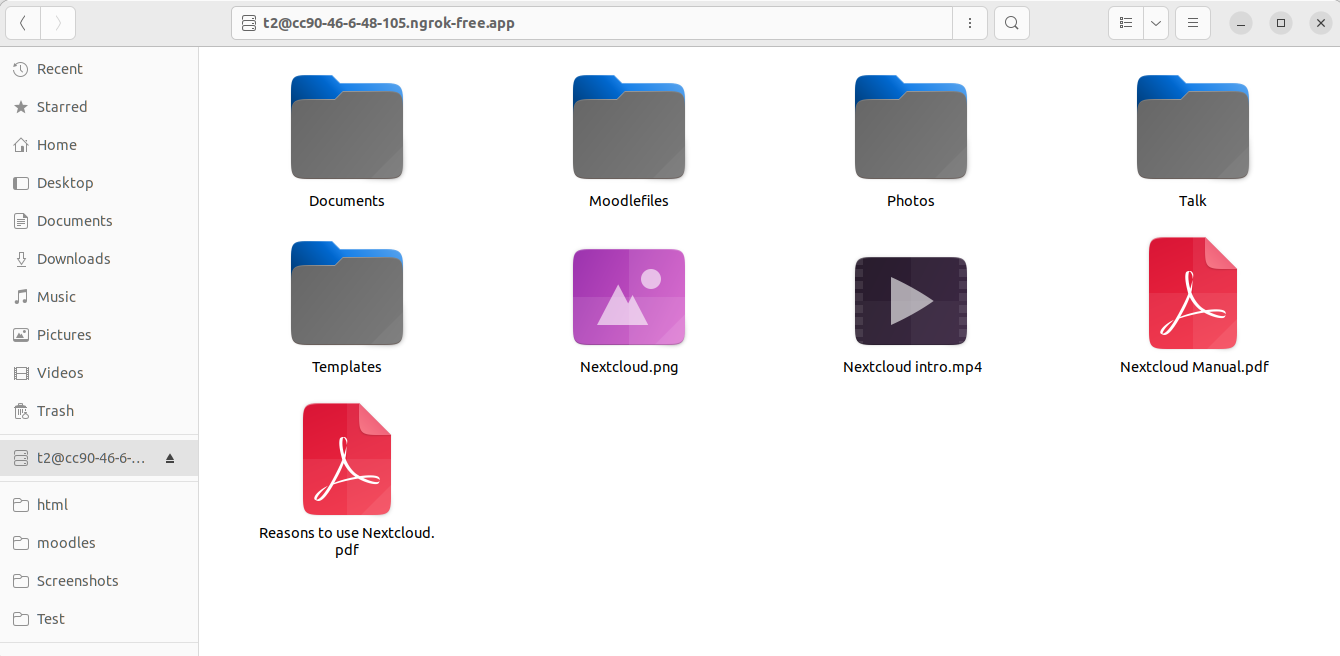The image size is (1340, 656).
Task: Select the t2@cc90-46-6 network location in sidebar
Action: coord(99,459)
